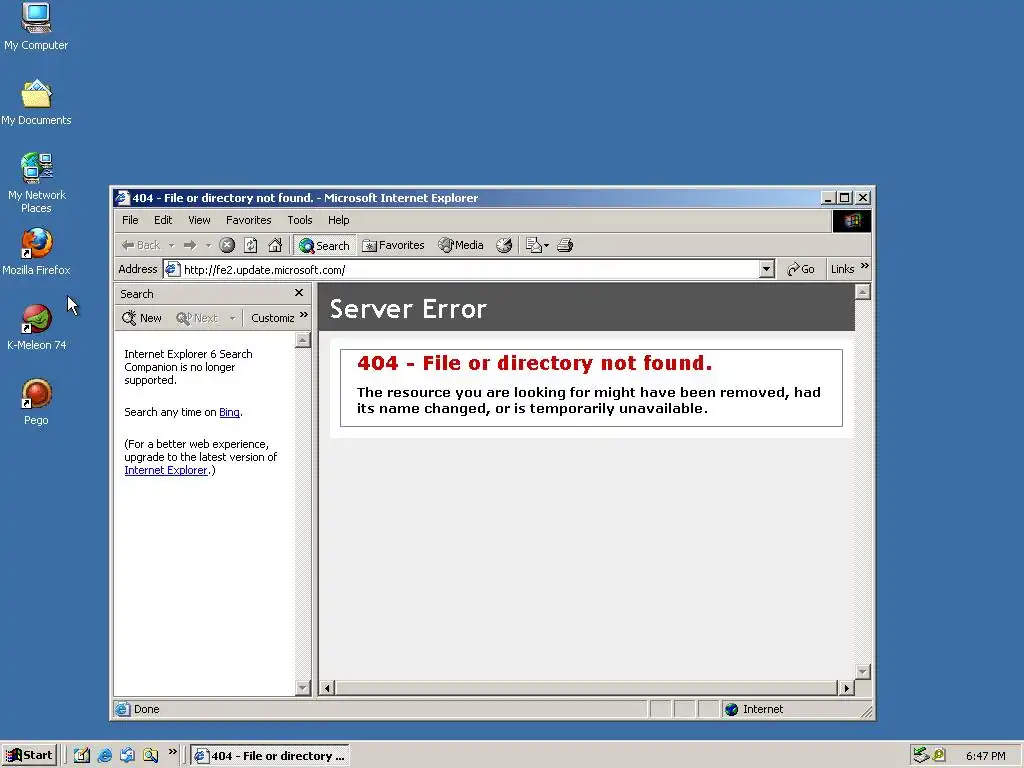Click the Done status bar text
Screen dimensions: 1024x768
pyautogui.click(x=146, y=709)
